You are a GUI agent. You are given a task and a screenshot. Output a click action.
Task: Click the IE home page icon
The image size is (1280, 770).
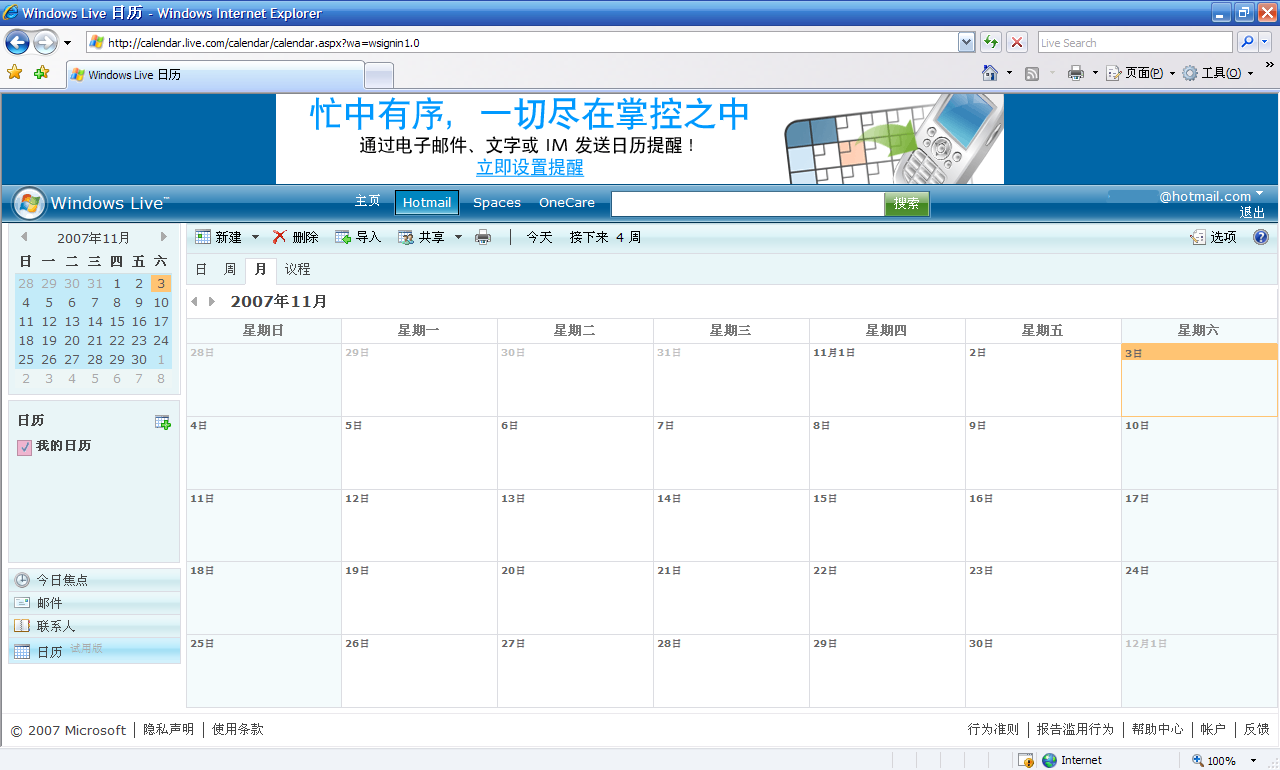[x=990, y=73]
